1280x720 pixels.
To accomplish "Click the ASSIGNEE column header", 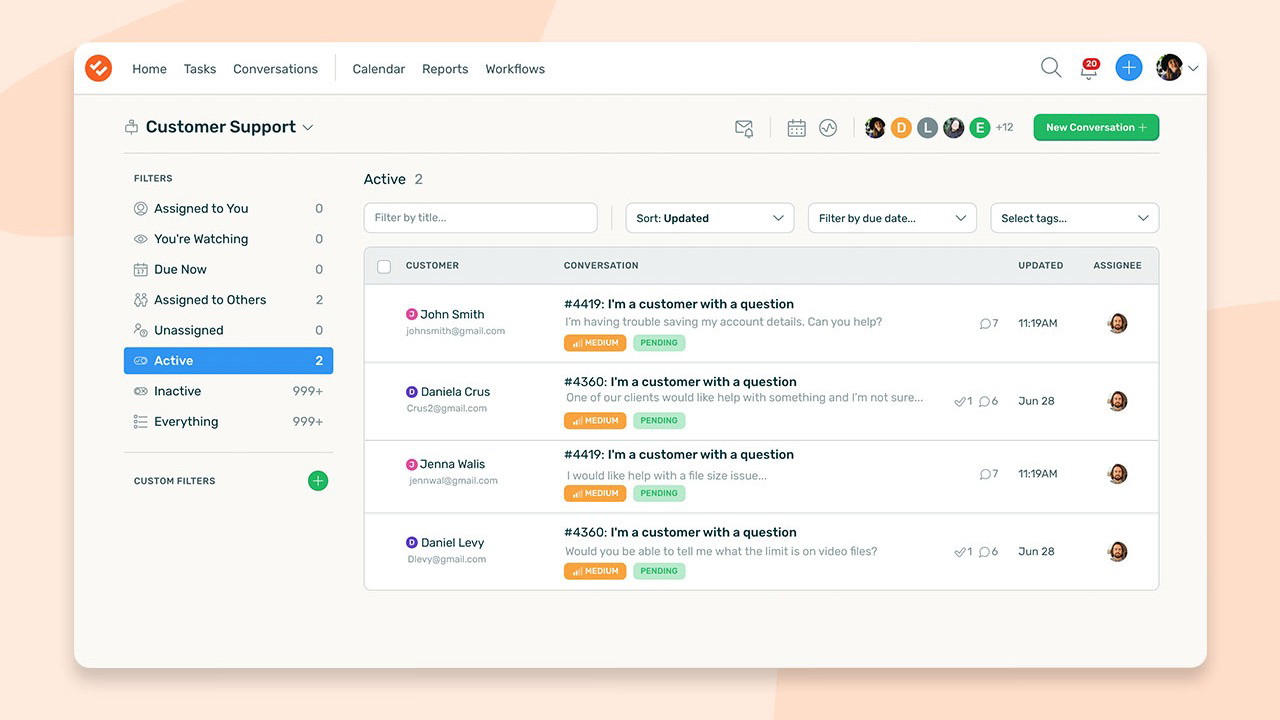I will [x=1117, y=266].
